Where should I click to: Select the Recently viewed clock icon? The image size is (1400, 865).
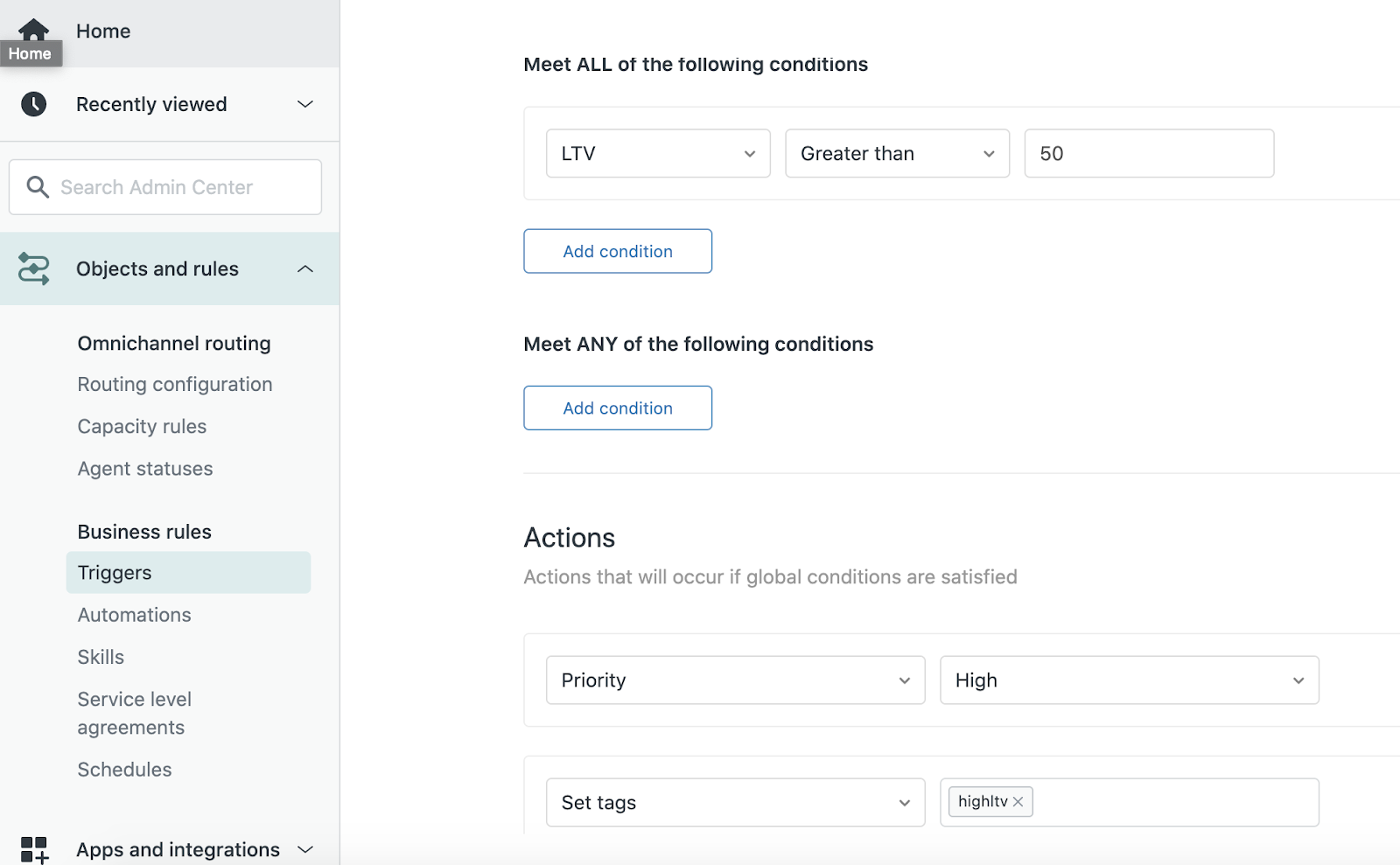point(33,104)
